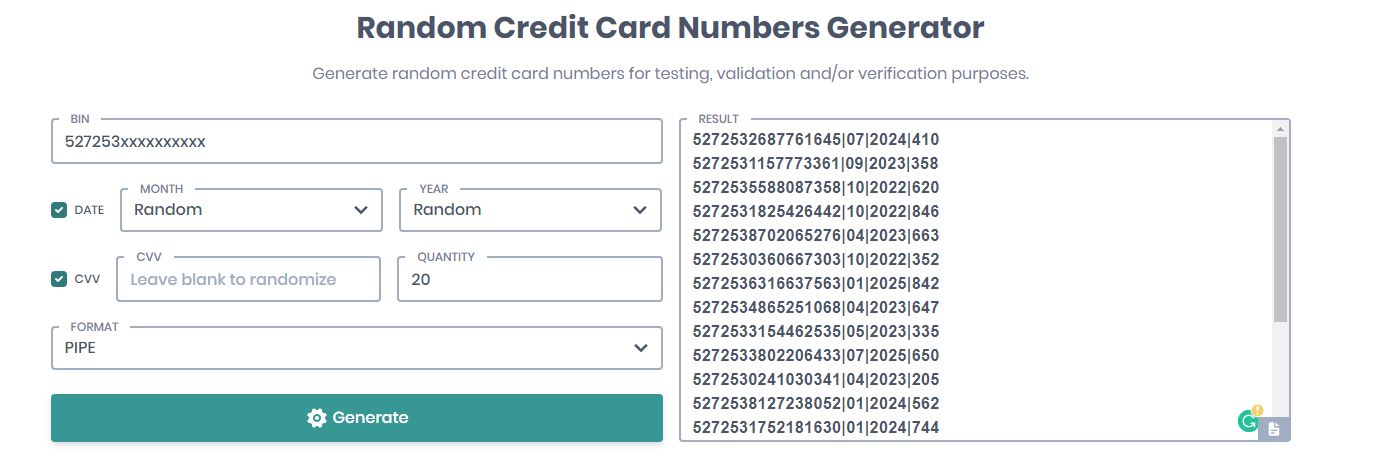Uncheck the CVV checkbox

(59, 279)
